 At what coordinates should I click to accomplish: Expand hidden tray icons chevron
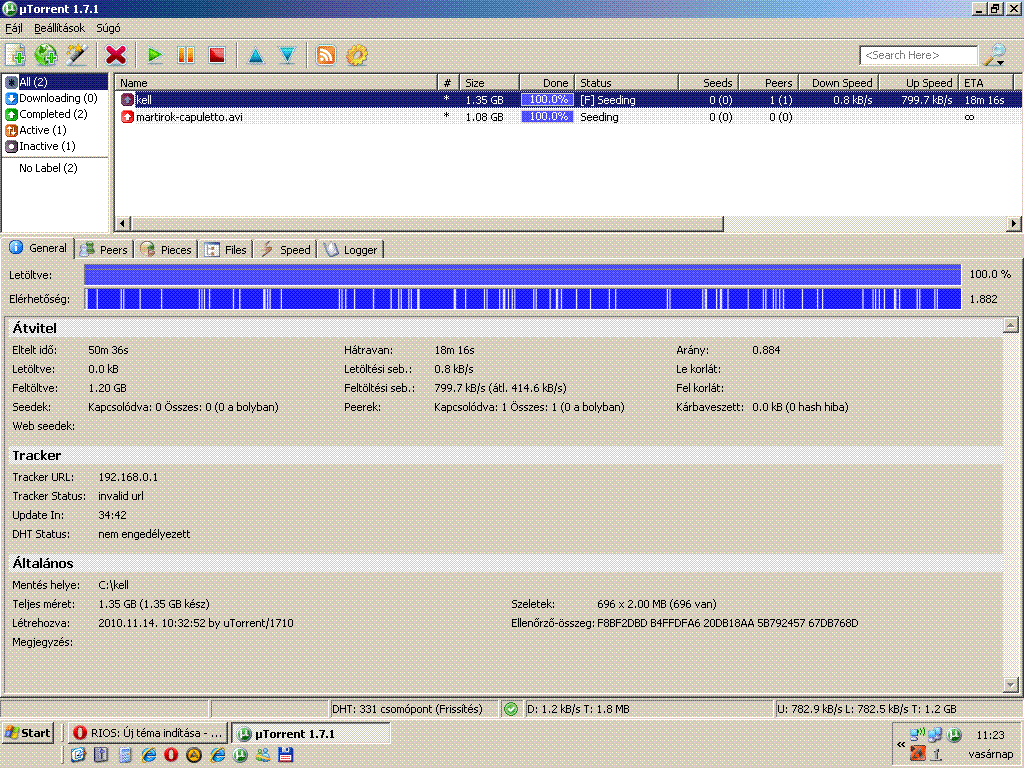[x=901, y=744]
